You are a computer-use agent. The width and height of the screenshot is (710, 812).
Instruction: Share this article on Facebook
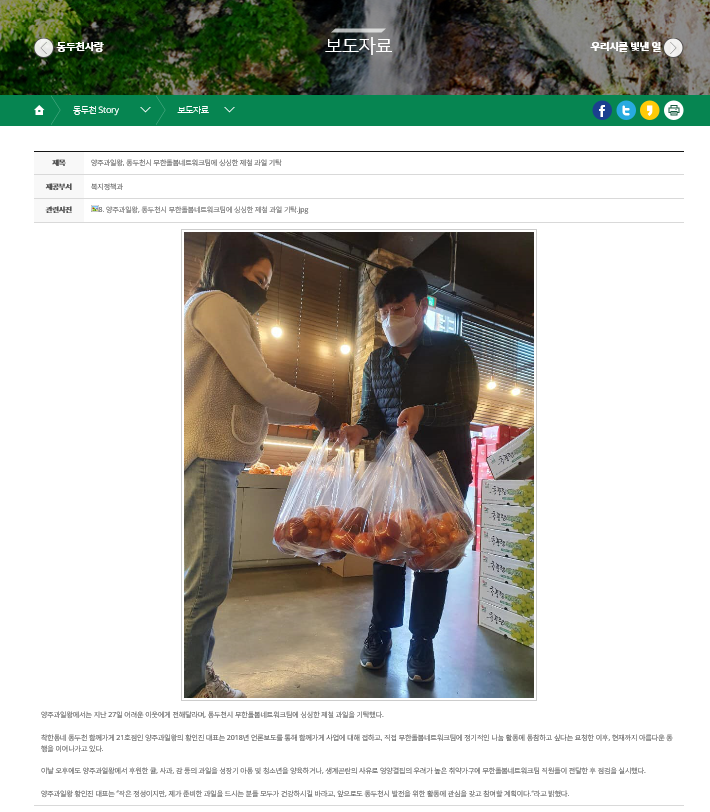(x=602, y=110)
